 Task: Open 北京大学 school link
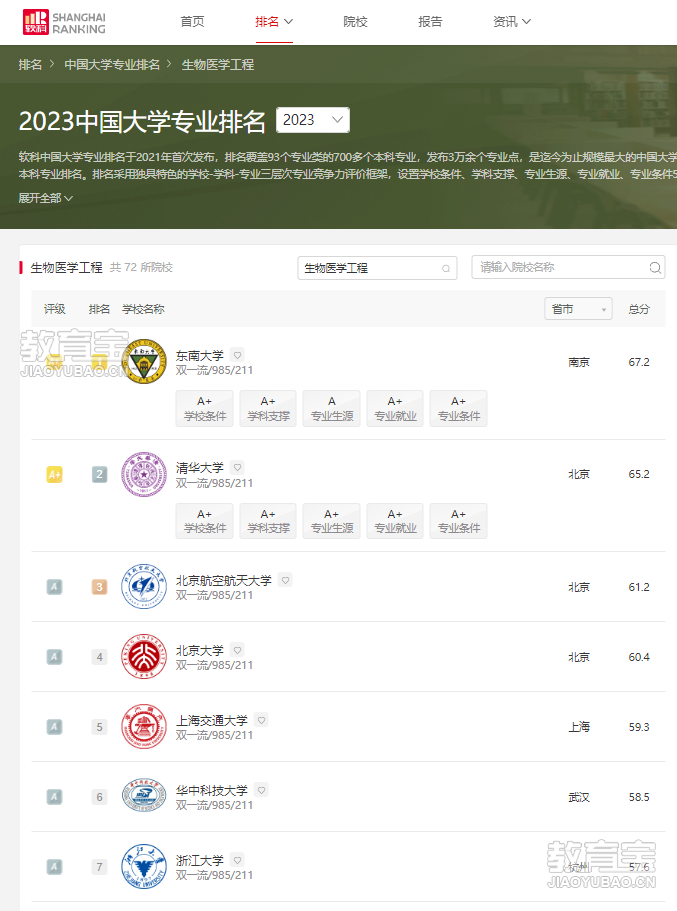199,650
